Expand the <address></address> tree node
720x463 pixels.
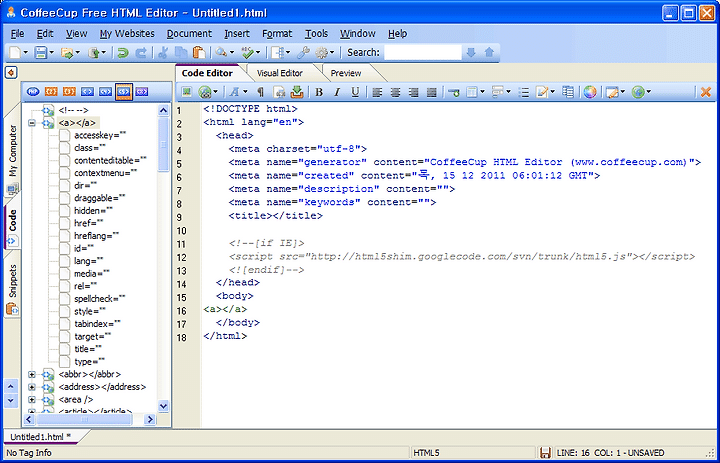pyautogui.click(x=32, y=387)
